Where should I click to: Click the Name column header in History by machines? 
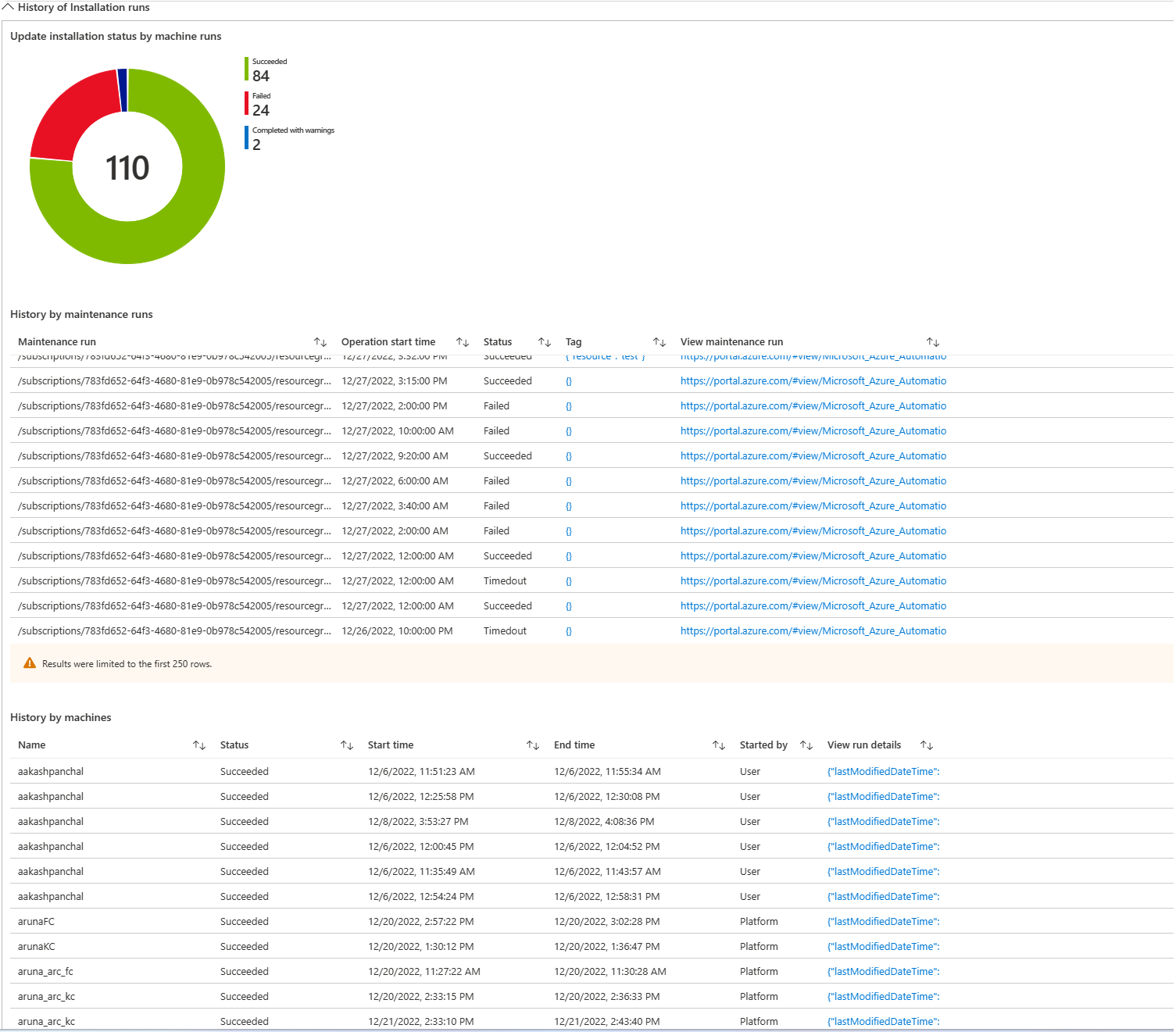pos(31,745)
